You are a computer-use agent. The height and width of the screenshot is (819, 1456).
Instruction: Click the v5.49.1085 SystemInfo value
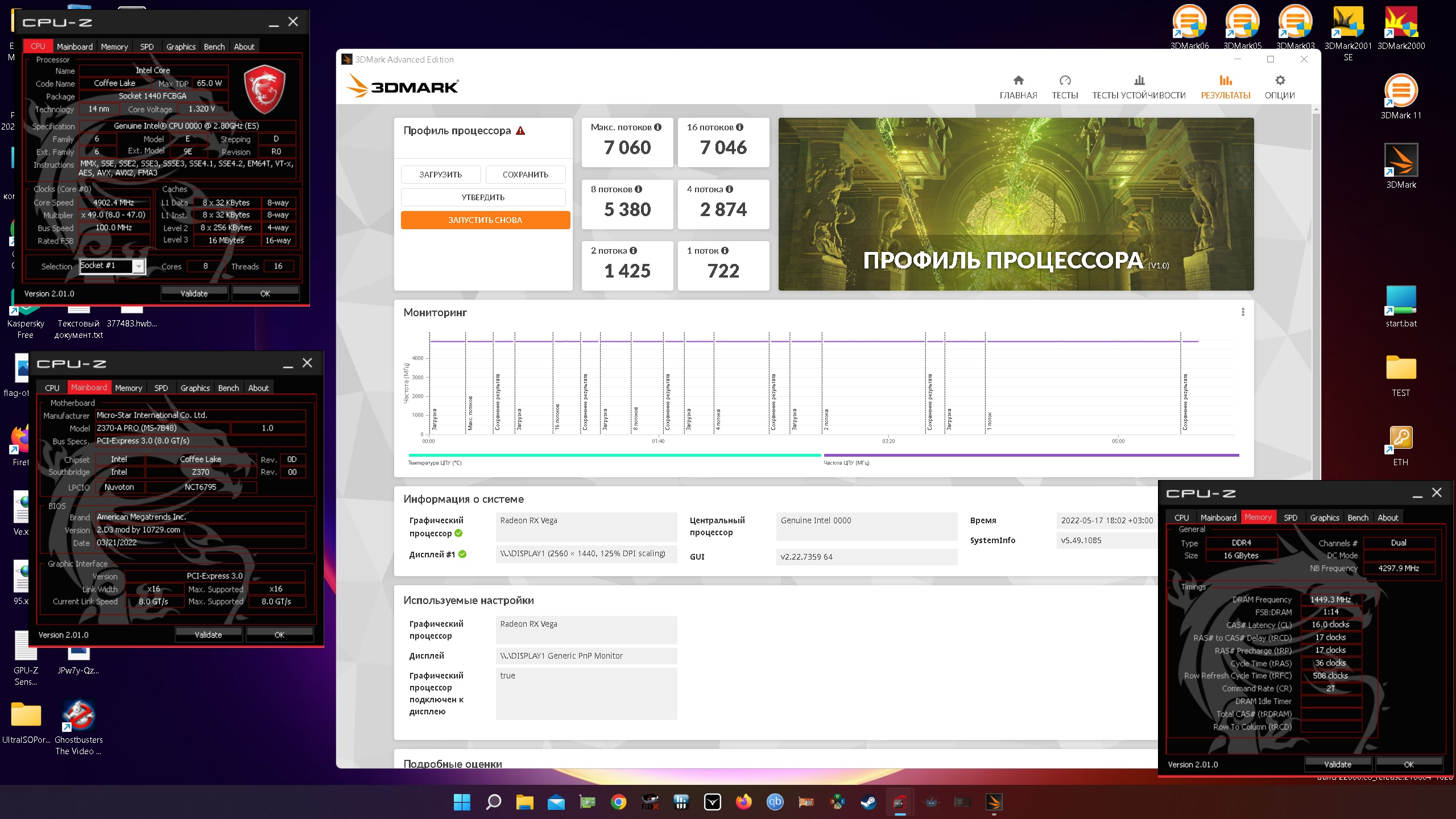point(1106,540)
